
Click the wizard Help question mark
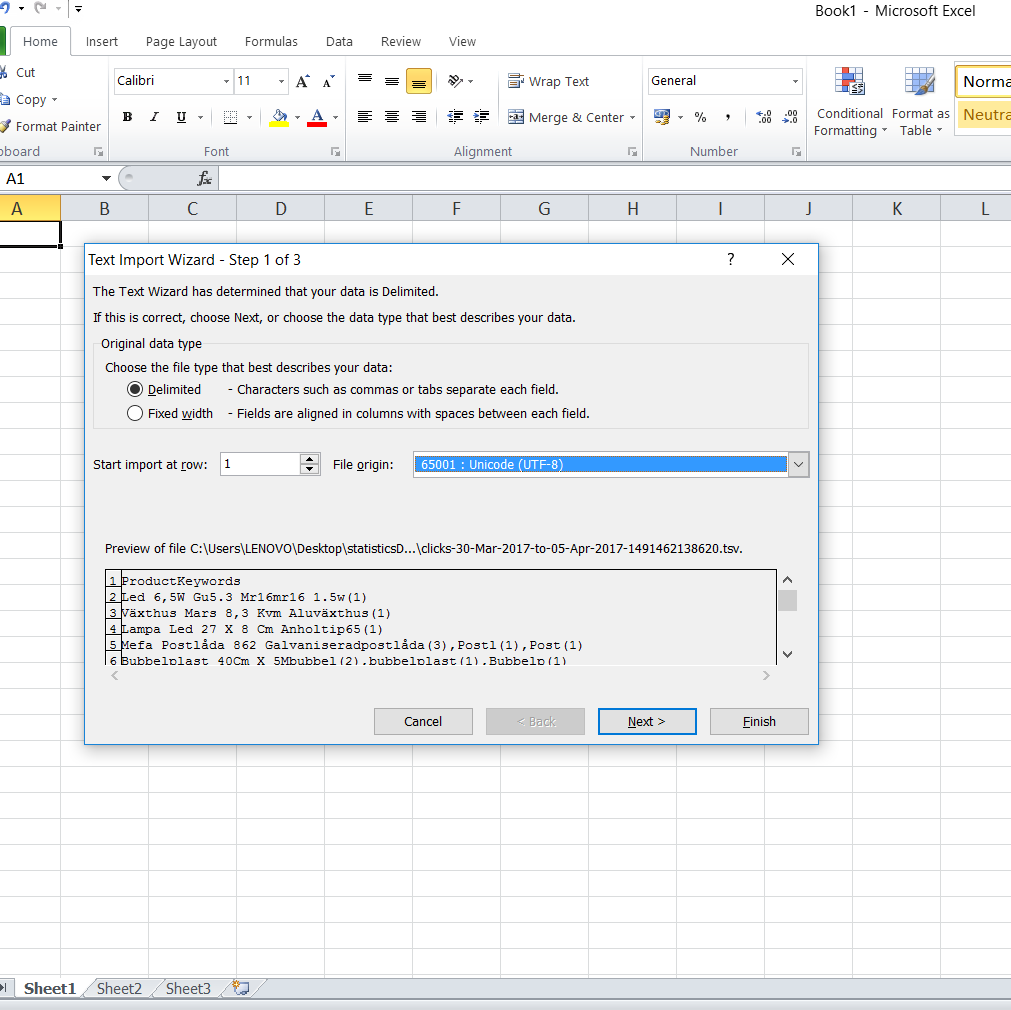coord(731,259)
